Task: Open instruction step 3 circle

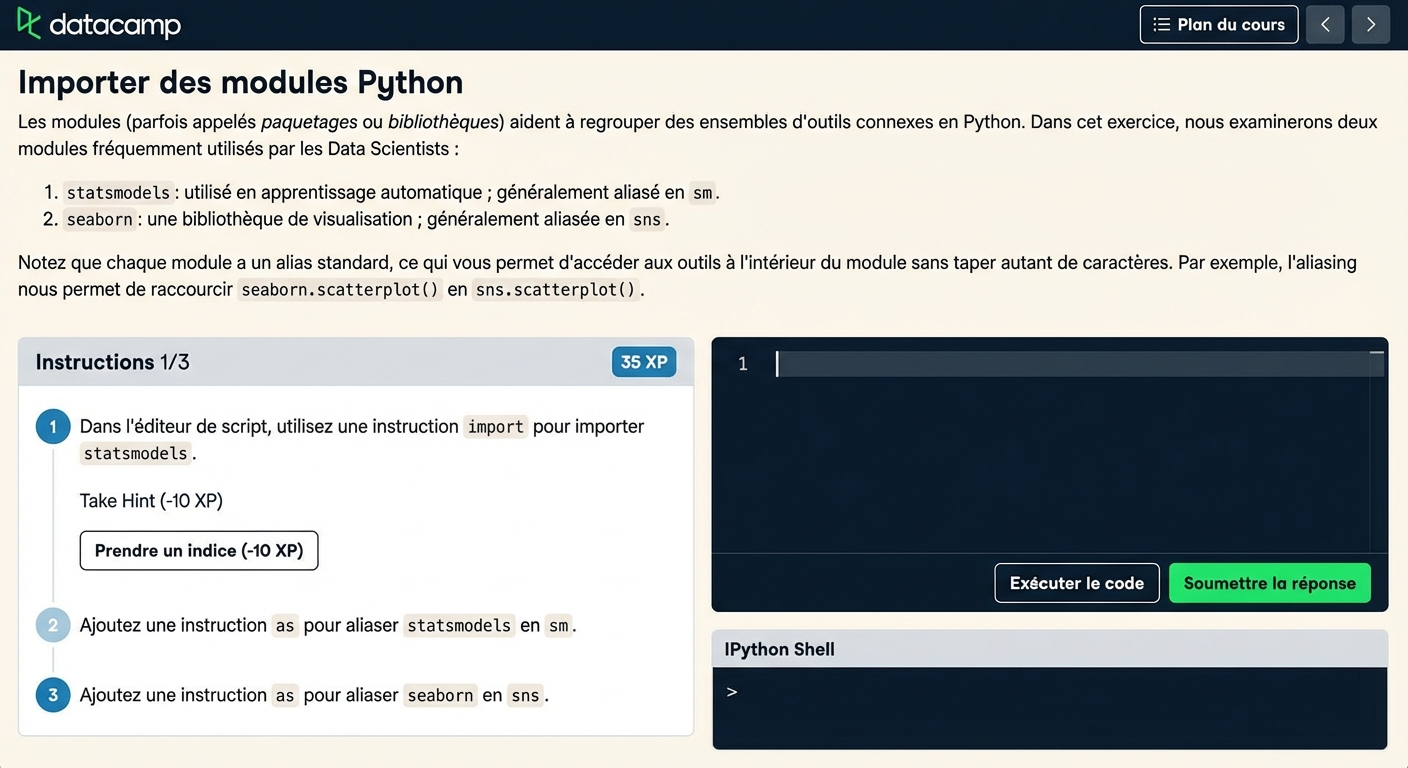Action: [x=53, y=695]
